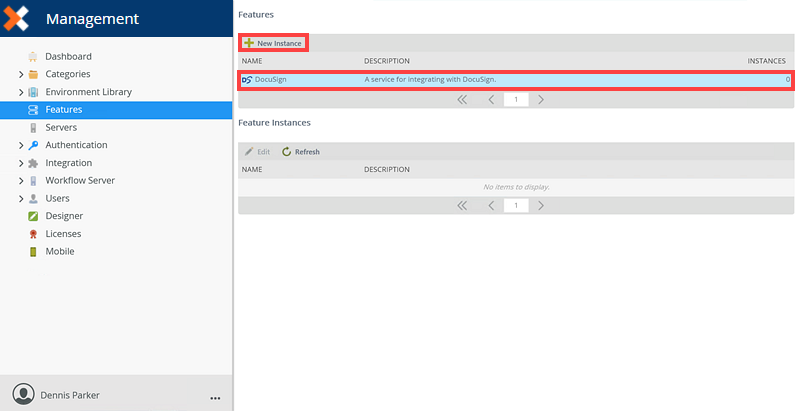800x411 pixels.
Task: Click the Dennis Parker user name
Action: pyautogui.click(x=70, y=395)
